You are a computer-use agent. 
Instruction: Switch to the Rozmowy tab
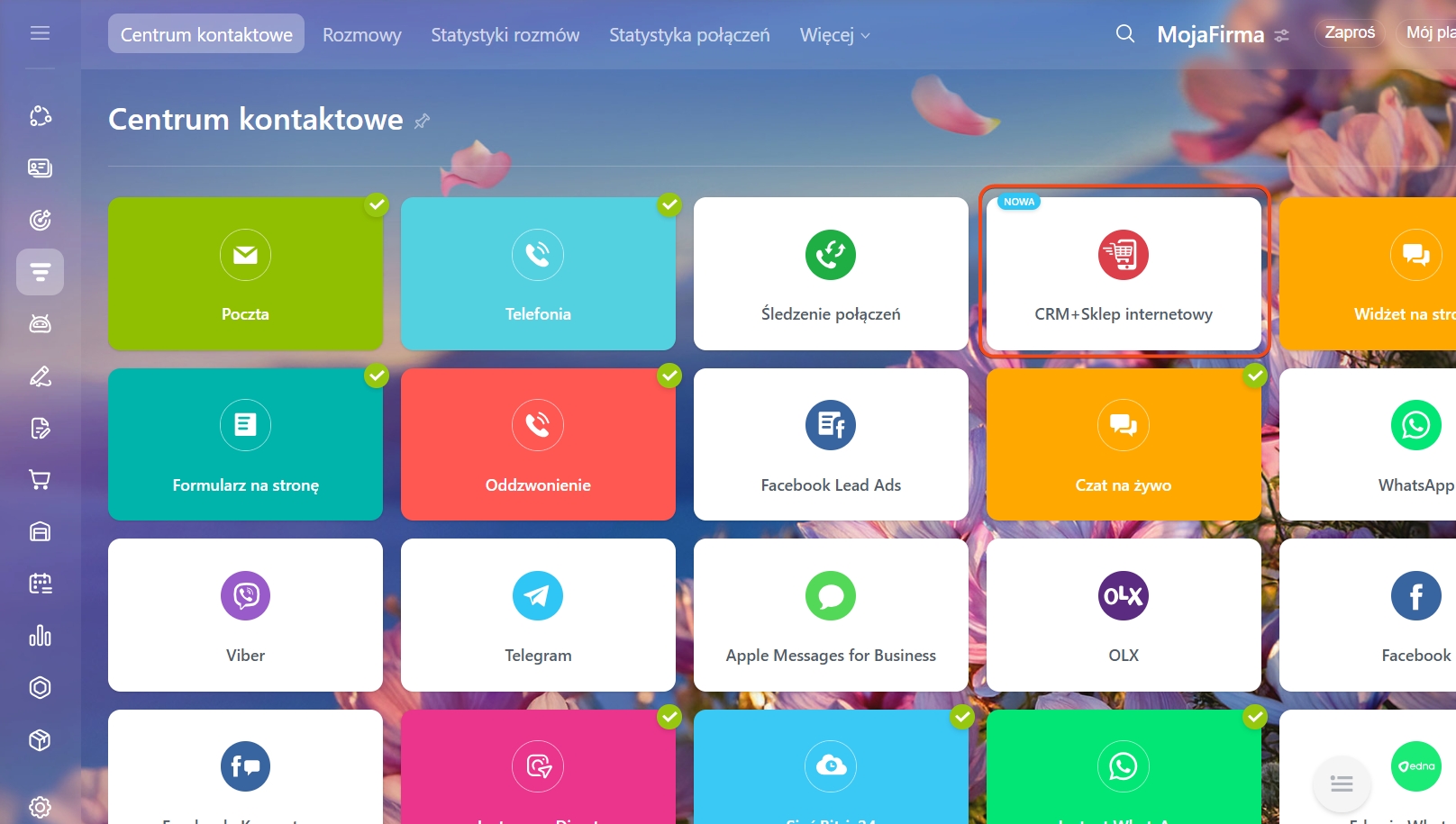pyautogui.click(x=361, y=35)
